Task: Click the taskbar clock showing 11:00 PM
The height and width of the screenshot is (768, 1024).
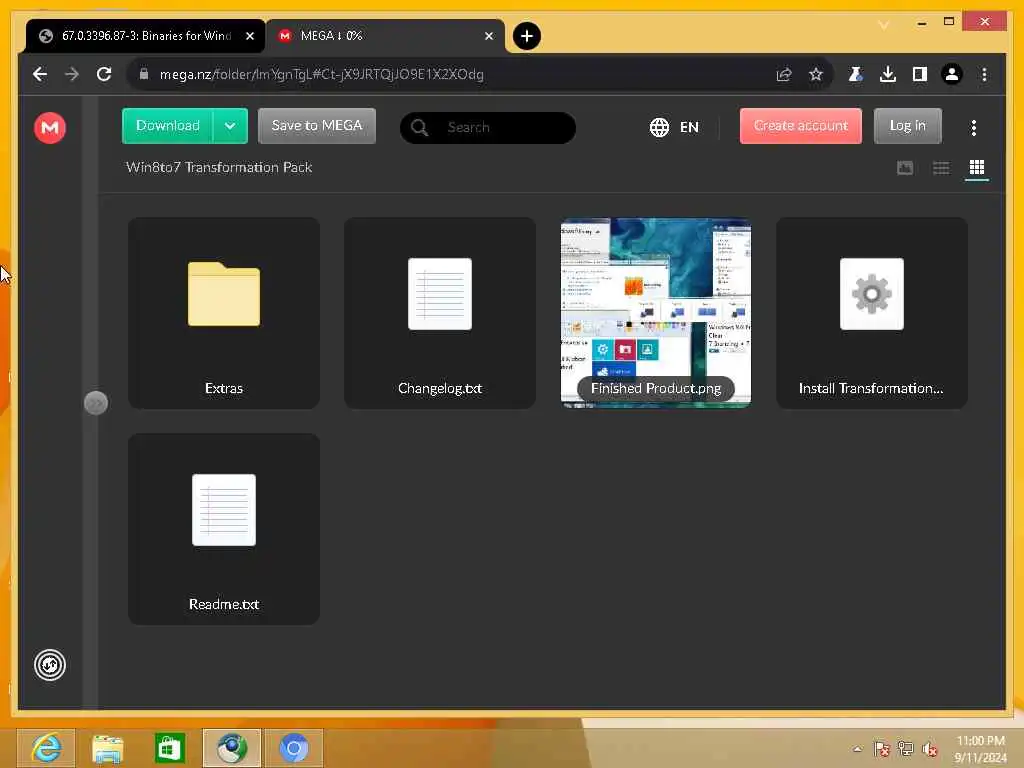Action: (980, 749)
